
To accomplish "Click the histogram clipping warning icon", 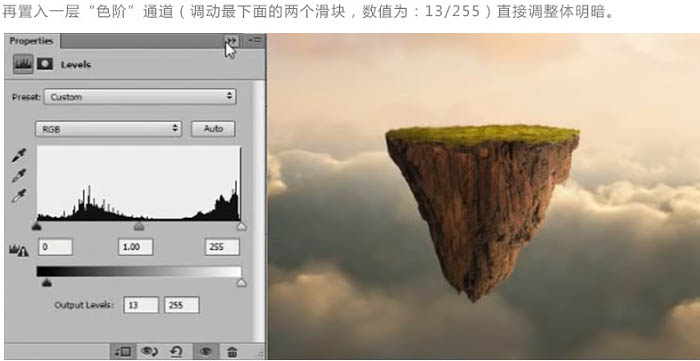I will [19, 250].
